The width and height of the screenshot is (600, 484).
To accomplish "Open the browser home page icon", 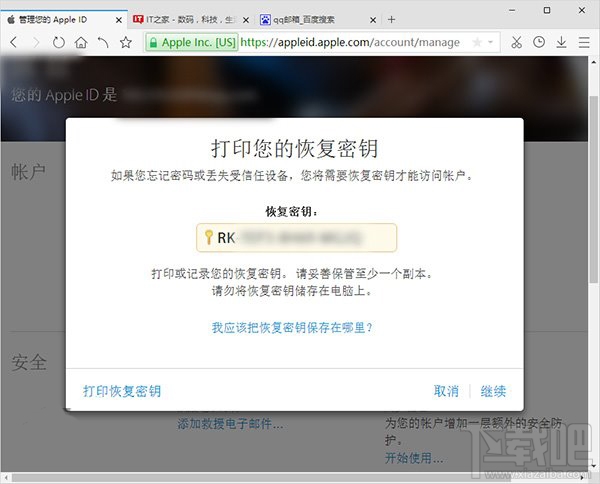I will (81, 42).
